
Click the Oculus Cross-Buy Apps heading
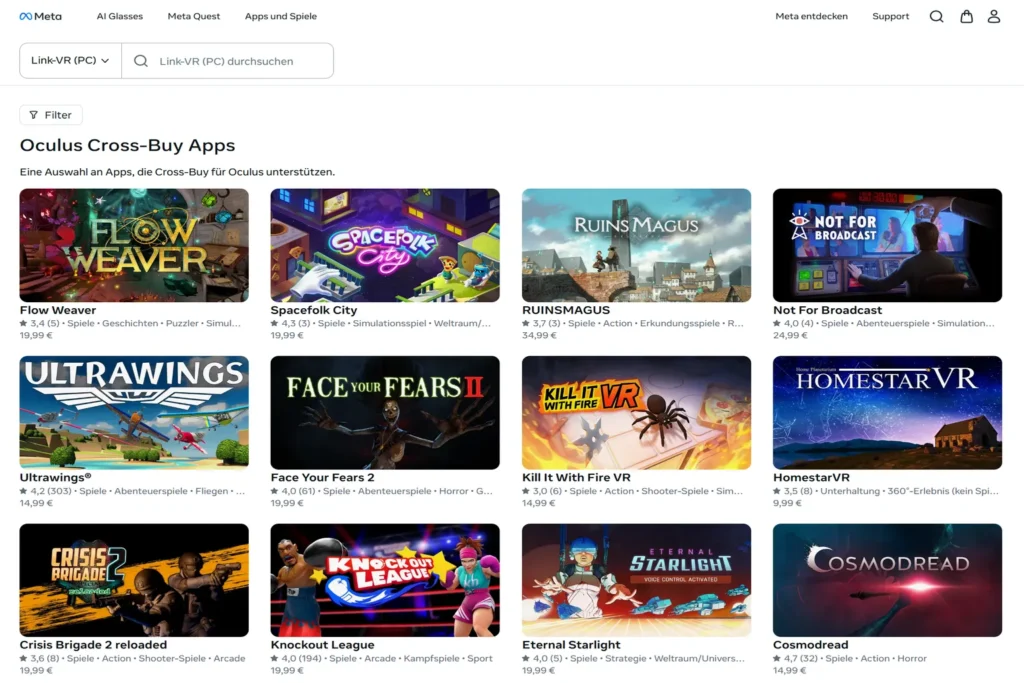pos(127,145)
